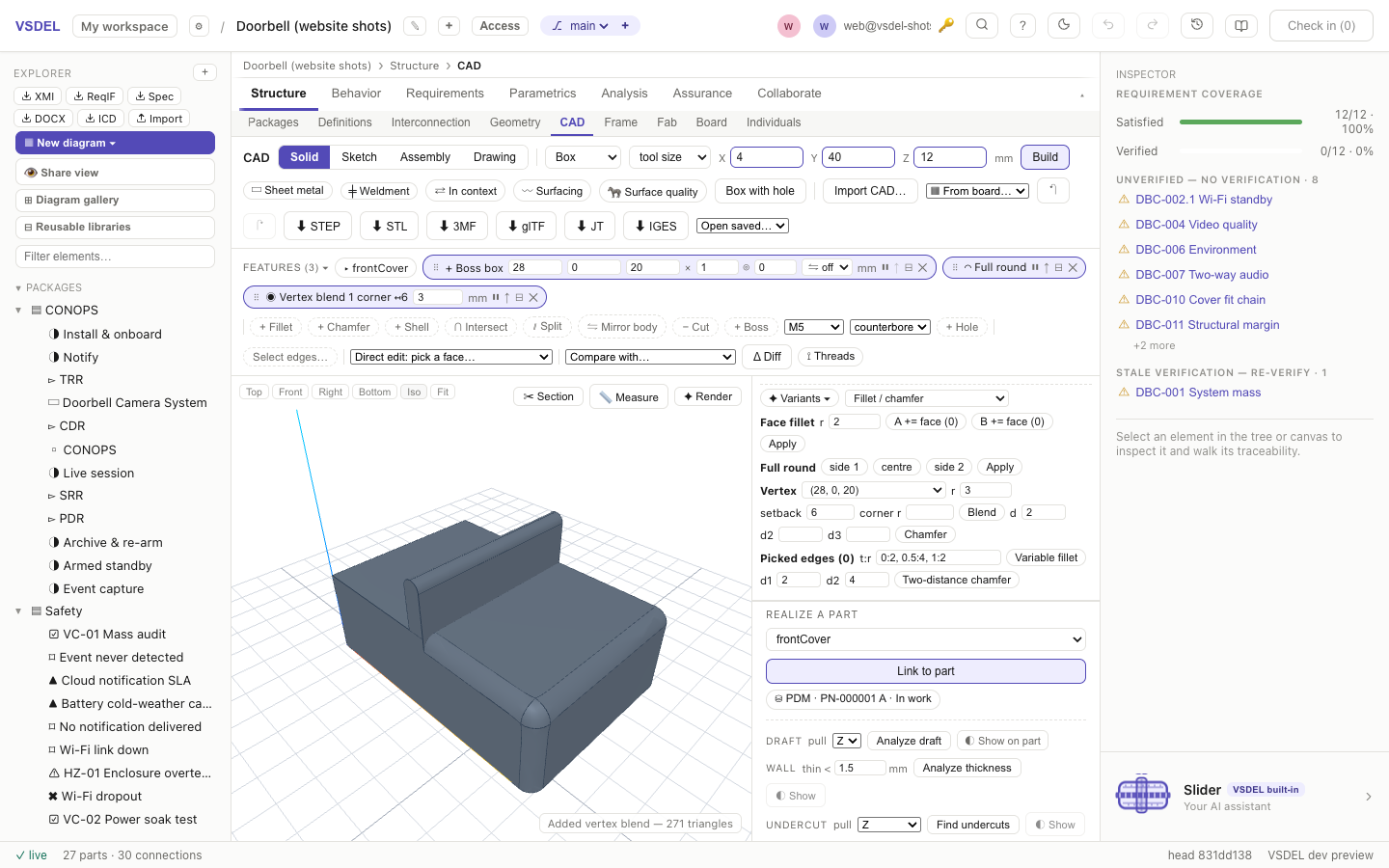This screenshot has width=1389, height=868.
Task: Toggle Show for wall thickness
Action: pyautogui.click(x=796, y=796)
